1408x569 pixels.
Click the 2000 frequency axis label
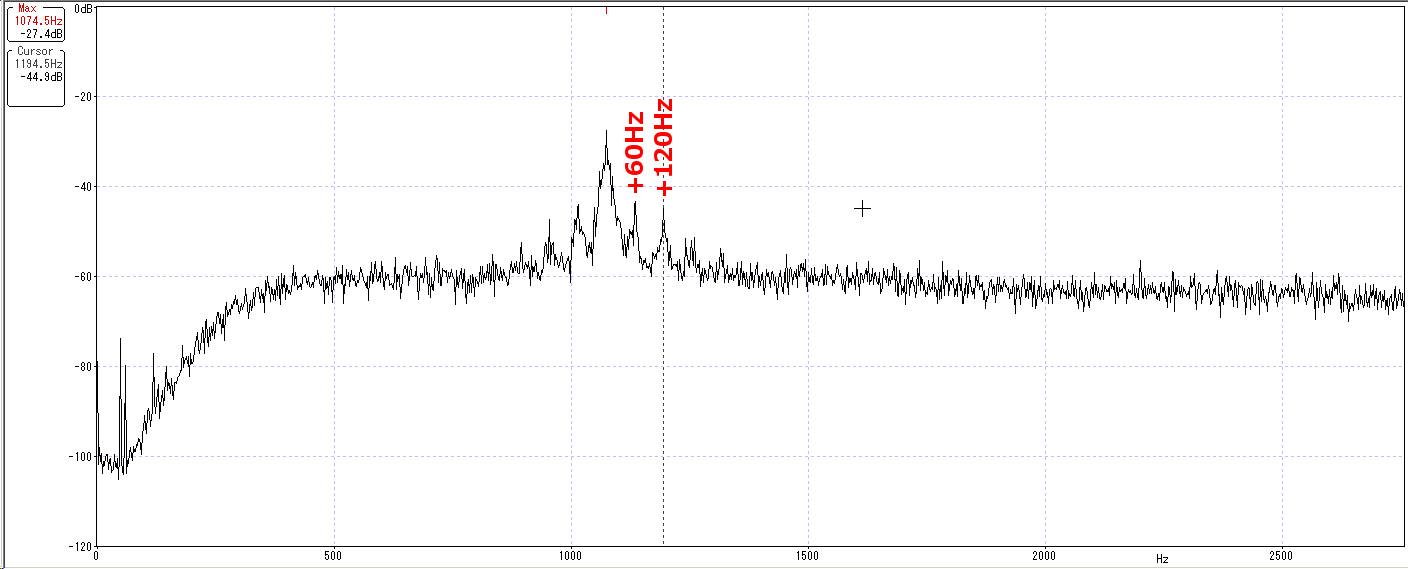click(x=1044, y=555)
